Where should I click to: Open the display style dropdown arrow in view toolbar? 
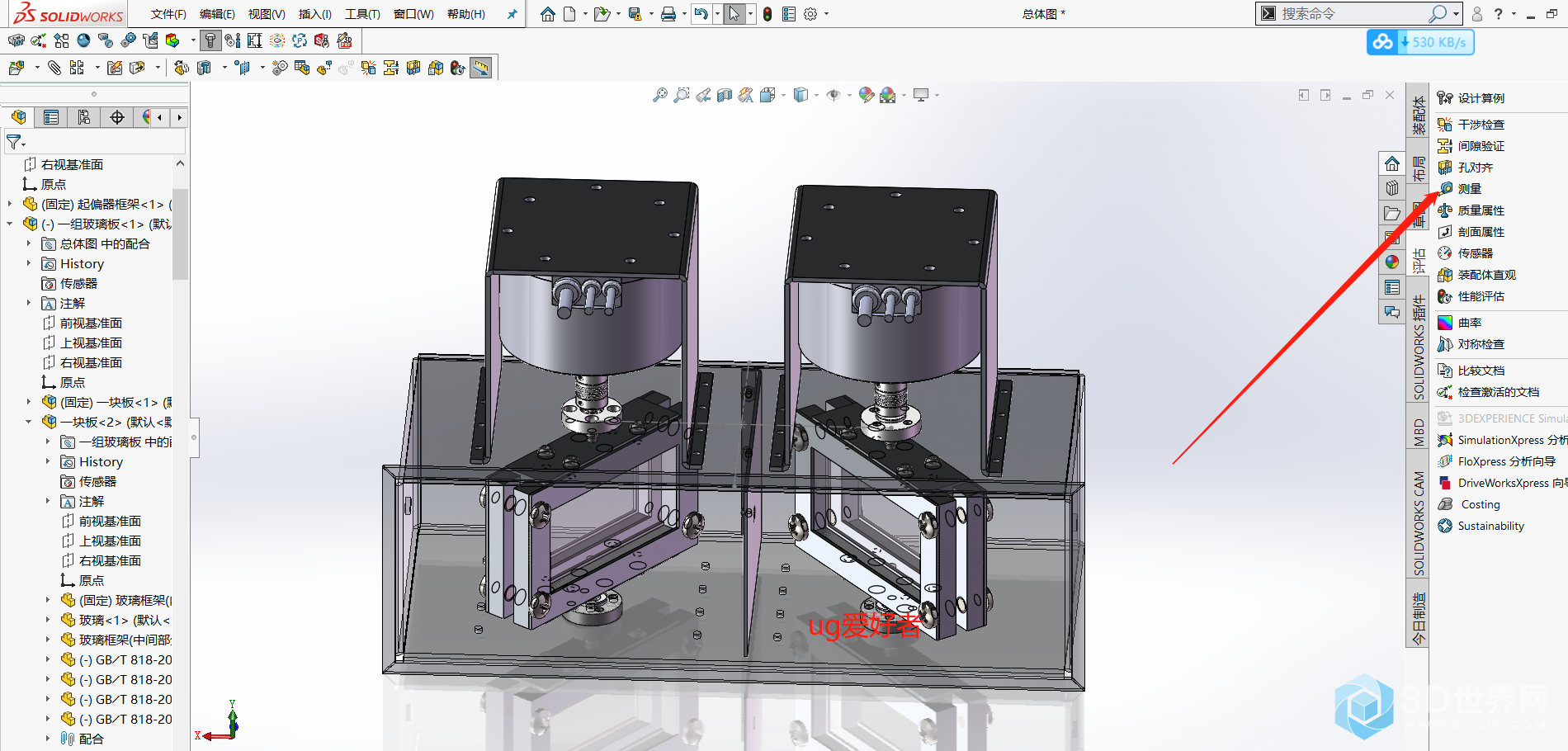click(x=816, y=96)
